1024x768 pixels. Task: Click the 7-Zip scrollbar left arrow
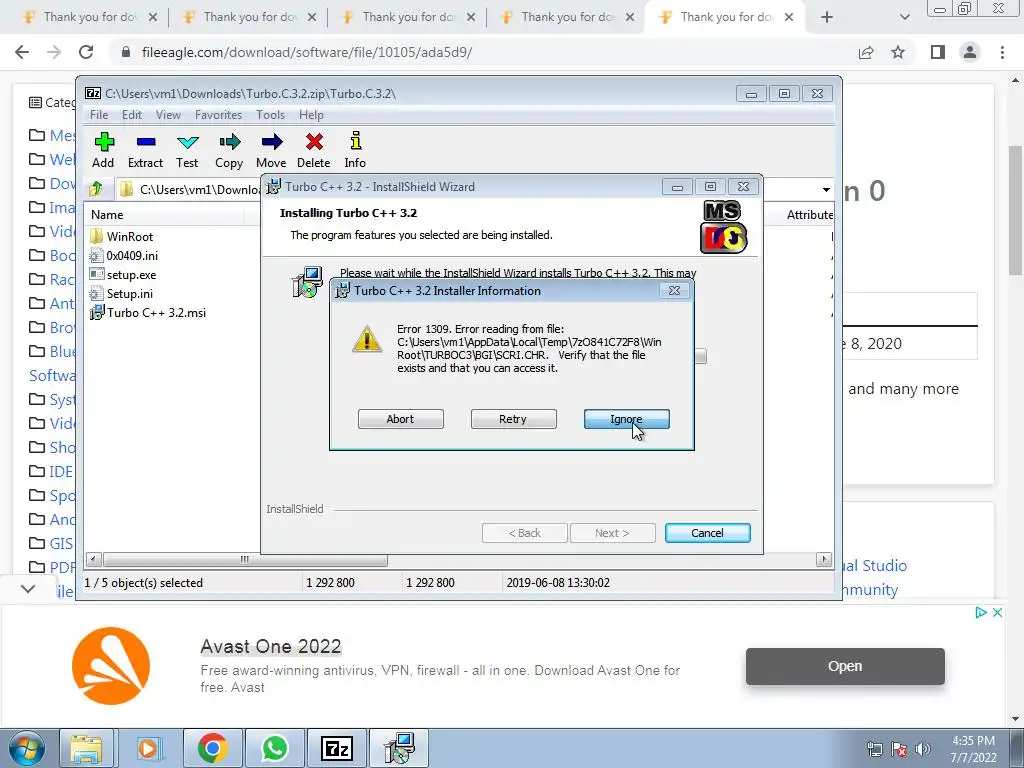point(93,560)
